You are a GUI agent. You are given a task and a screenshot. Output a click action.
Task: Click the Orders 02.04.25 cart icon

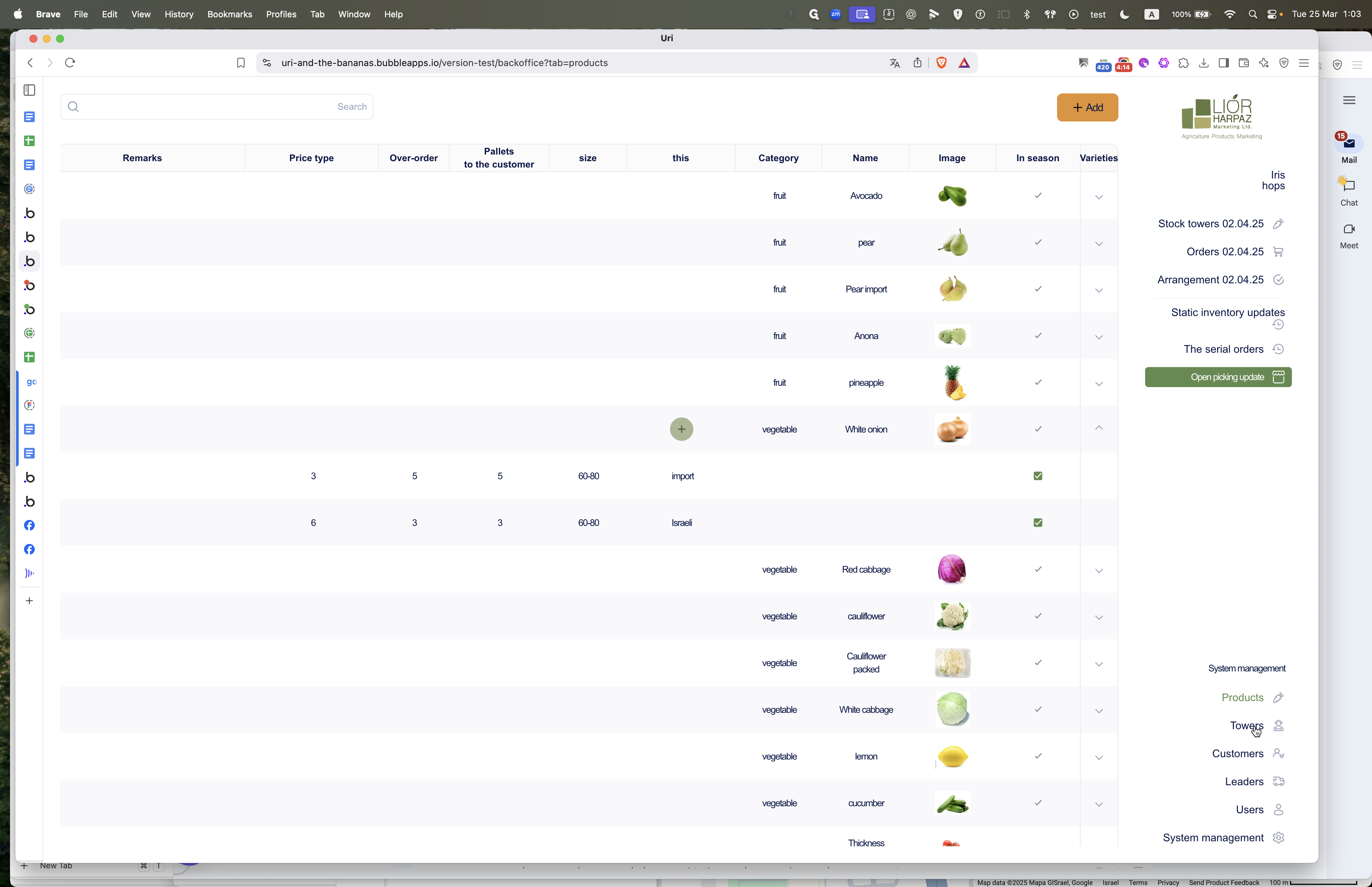click(x=1278, y=252)
